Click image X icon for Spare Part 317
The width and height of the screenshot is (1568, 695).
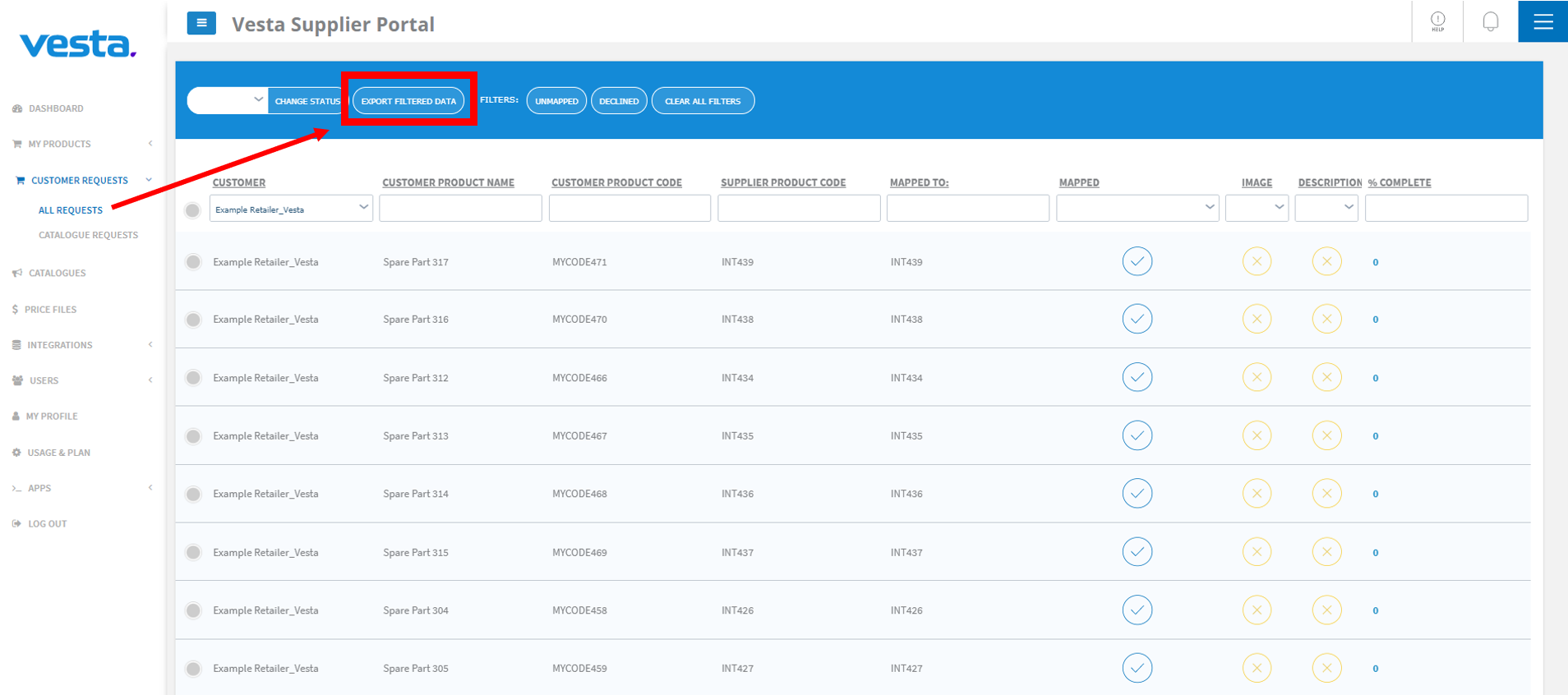1257,261
